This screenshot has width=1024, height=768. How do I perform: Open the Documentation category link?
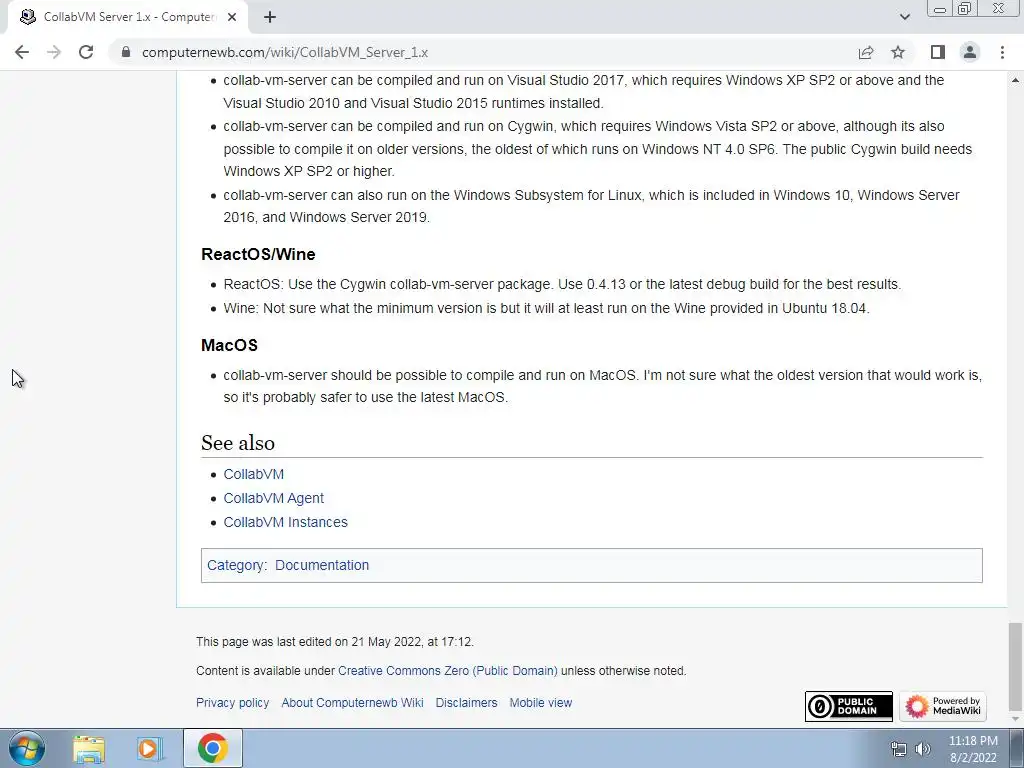(322, 566)
